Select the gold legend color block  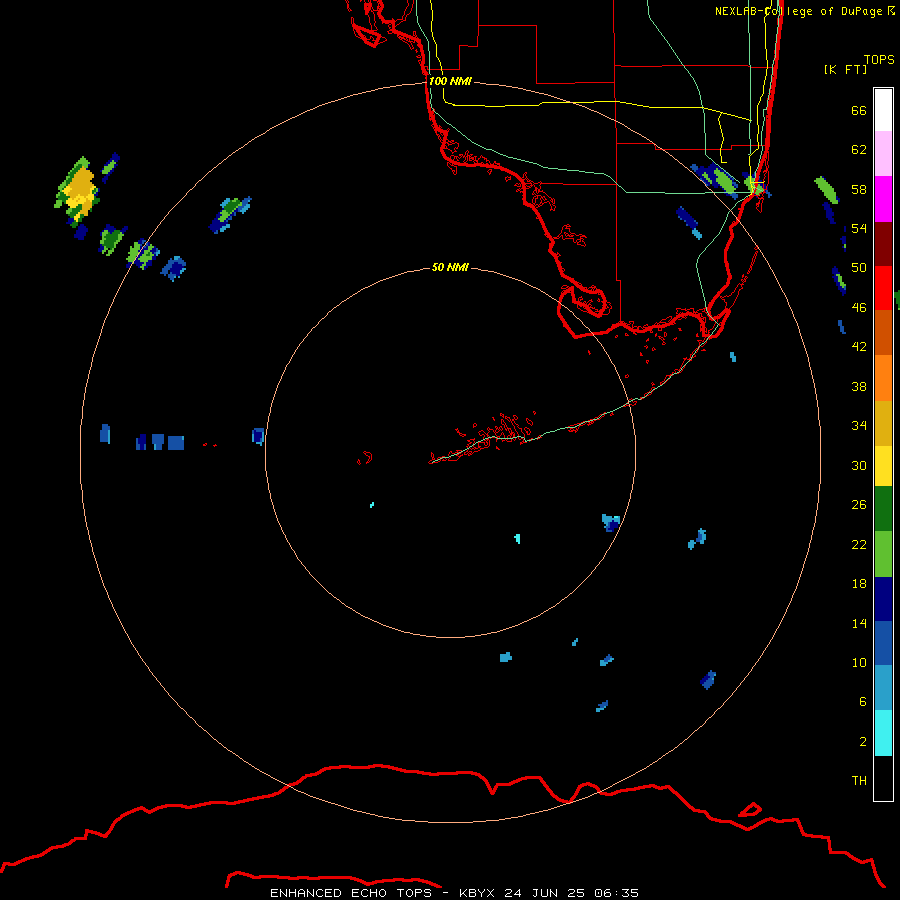tap(883, 423)
